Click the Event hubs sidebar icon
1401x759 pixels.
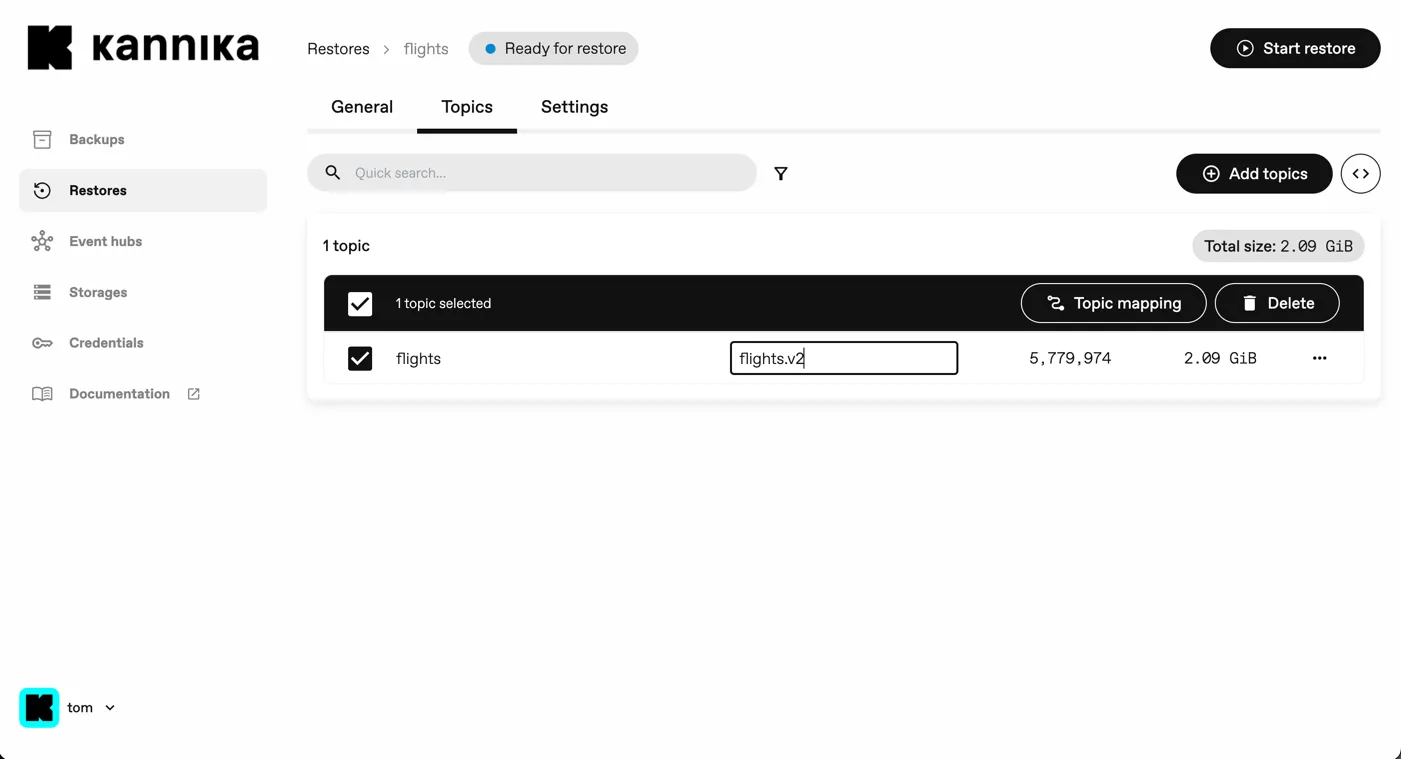[x=42, y=241]
